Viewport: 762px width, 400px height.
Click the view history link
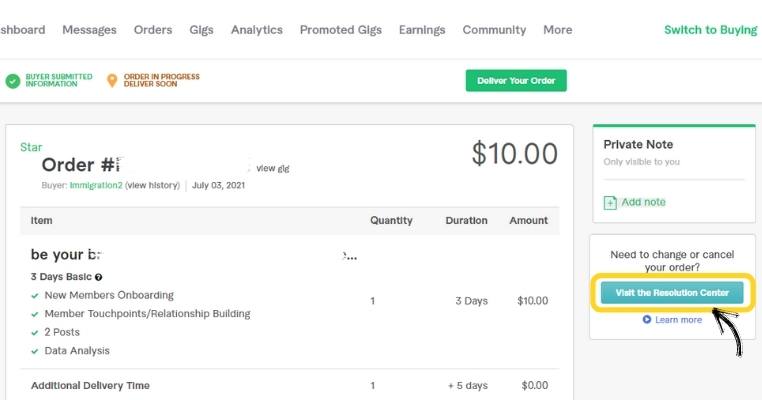(x=153, y=185)
